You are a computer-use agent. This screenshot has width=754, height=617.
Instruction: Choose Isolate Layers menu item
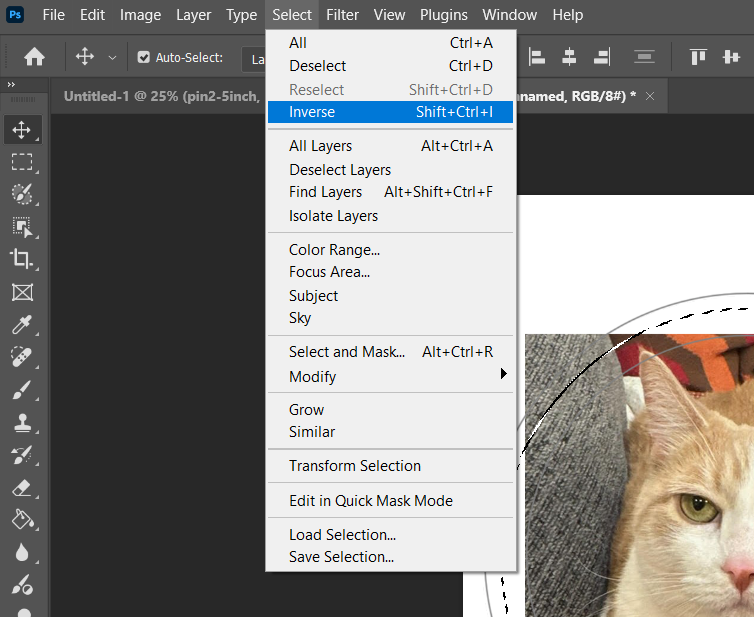pyautogui.click(x=390, y=216)
